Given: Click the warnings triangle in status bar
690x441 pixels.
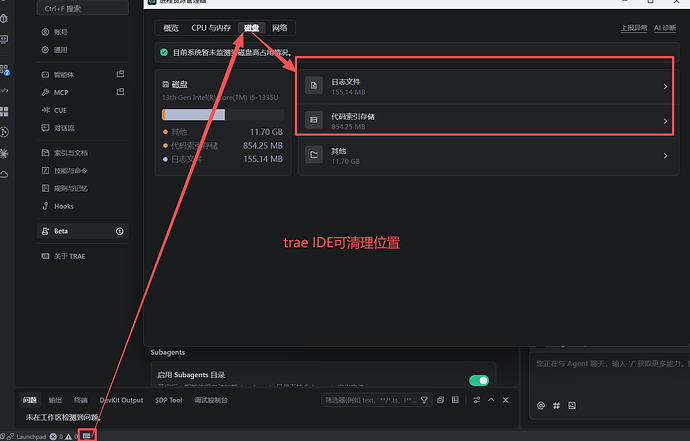Looking at the screenshot, I should pyautogui.click(x=70, y=437).
